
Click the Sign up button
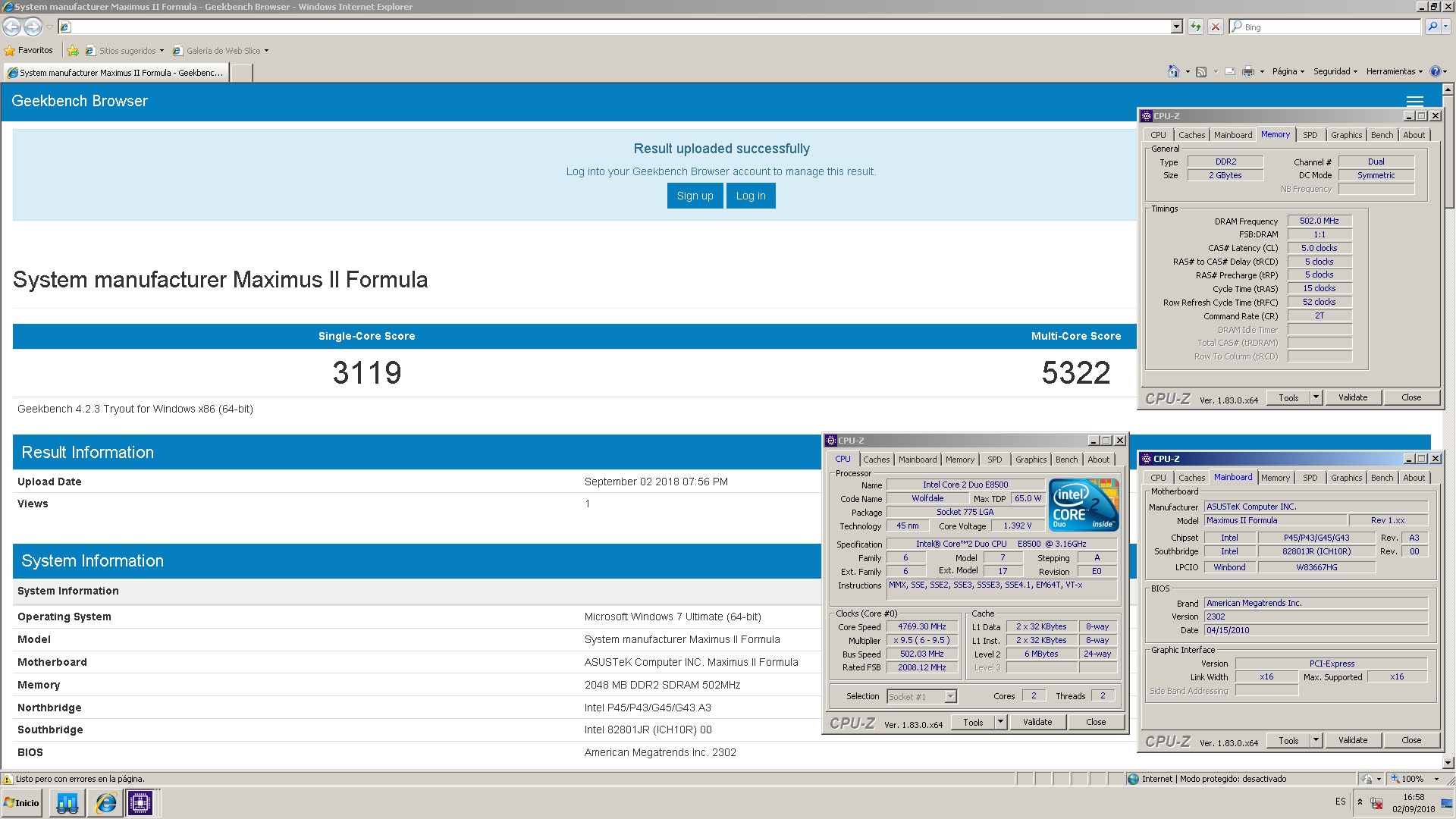695,196
